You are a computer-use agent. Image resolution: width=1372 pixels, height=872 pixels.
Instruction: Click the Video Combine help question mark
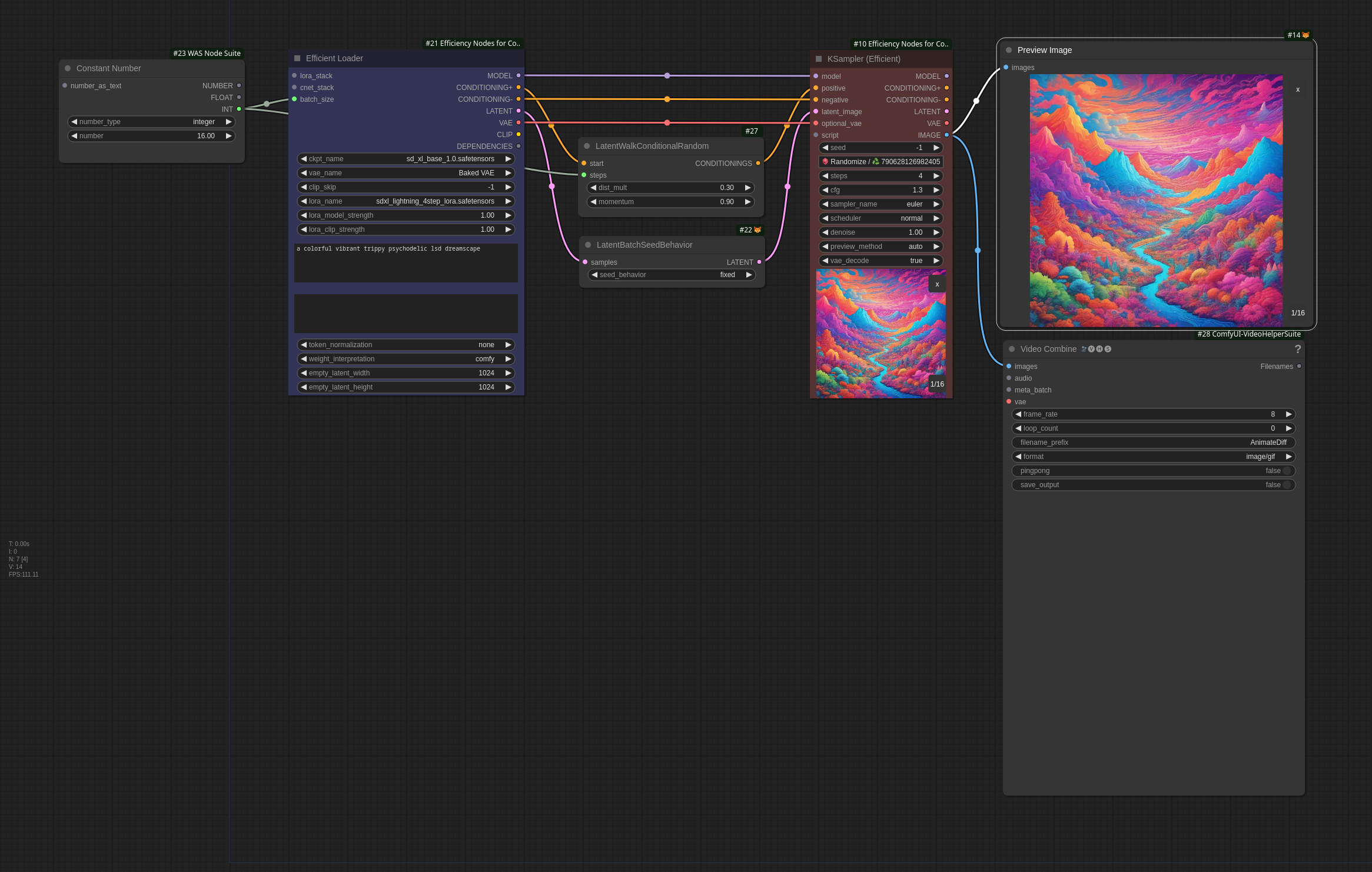tap(1297, 350)
